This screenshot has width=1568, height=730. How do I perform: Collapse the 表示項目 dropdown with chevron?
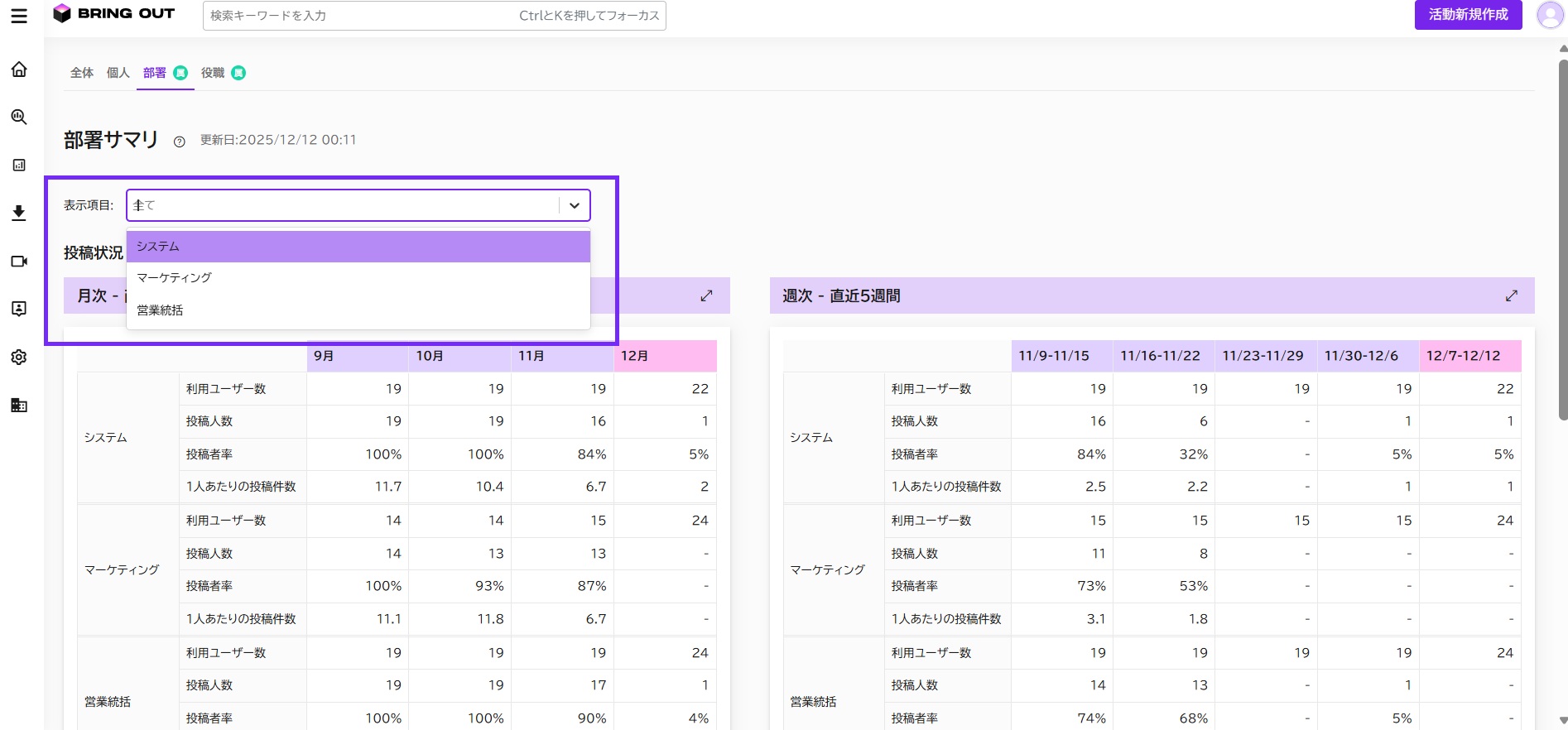575,205
